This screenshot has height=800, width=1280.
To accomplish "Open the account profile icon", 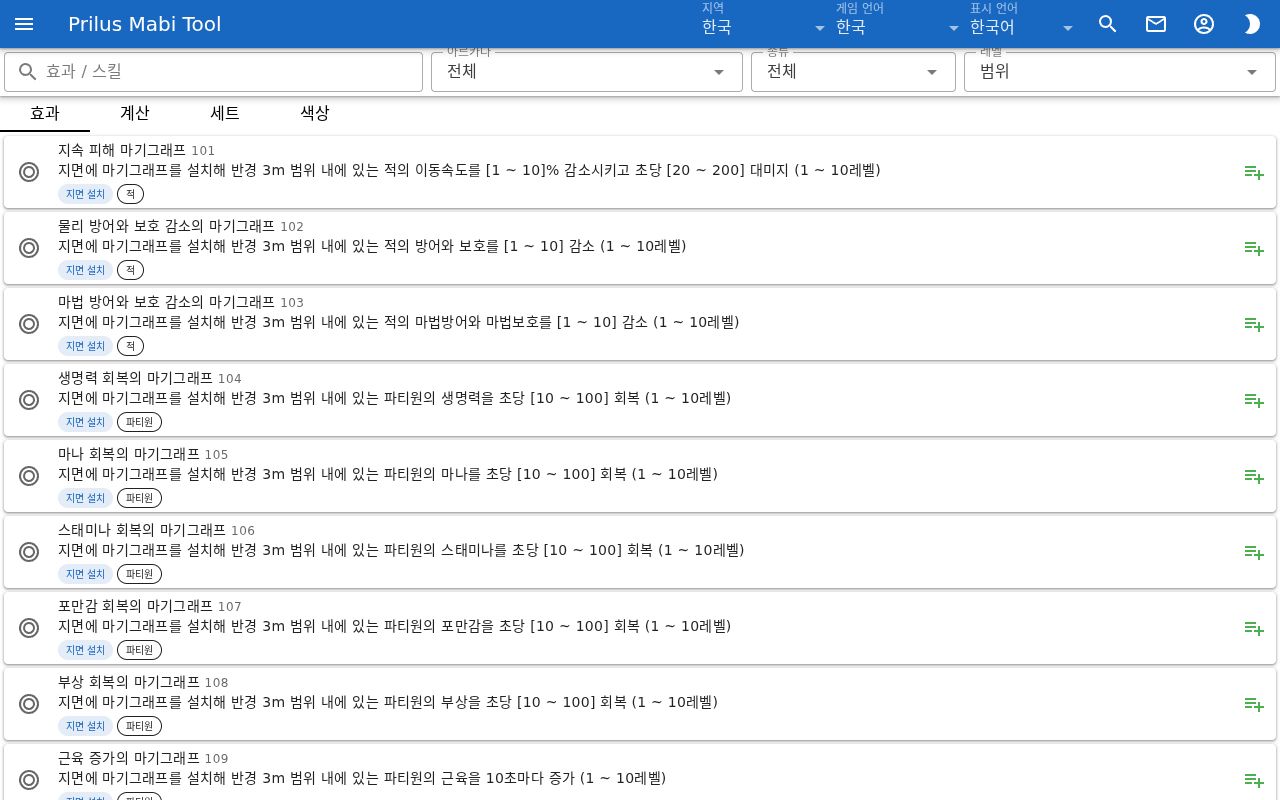I will [1204, 24].
